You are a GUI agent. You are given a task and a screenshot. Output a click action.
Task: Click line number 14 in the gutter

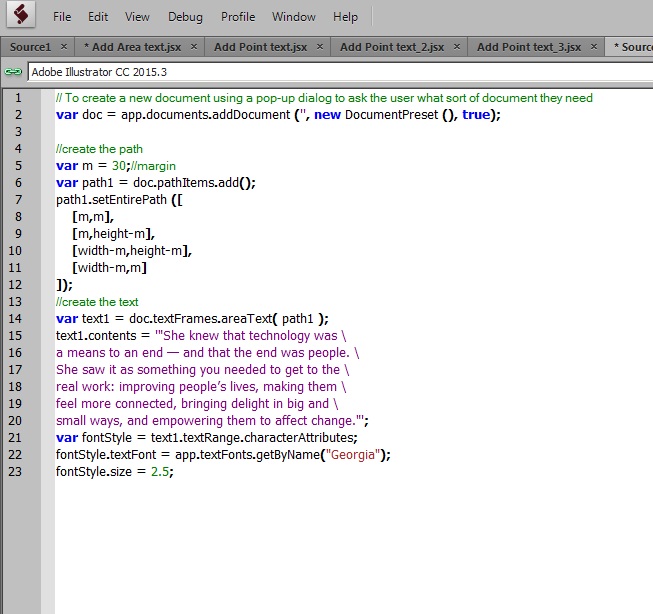click(x=16, y=319)
